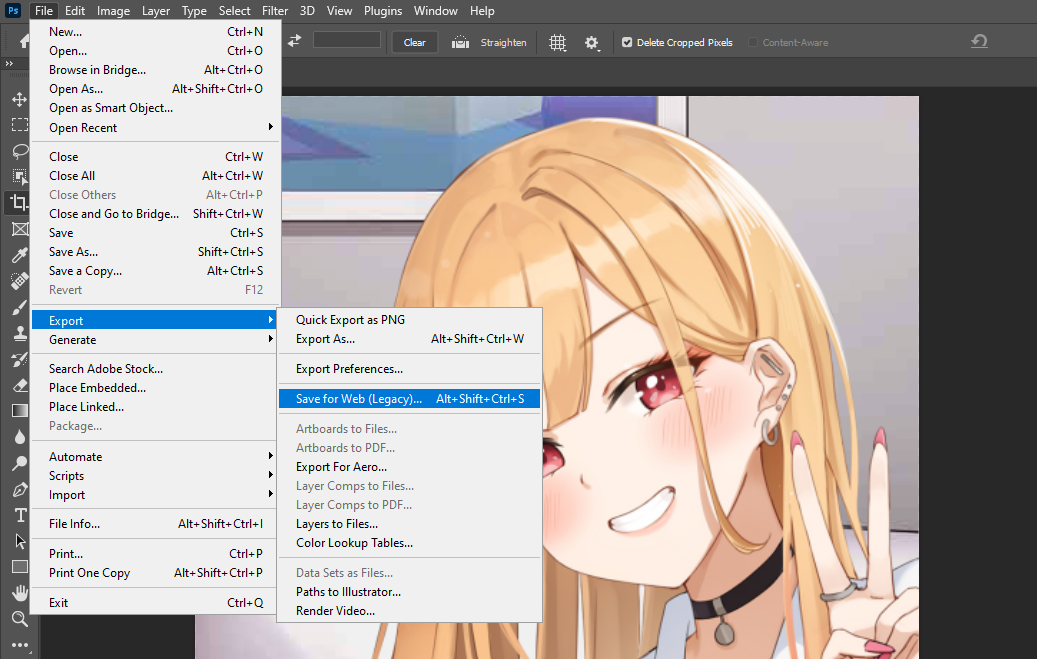Click the reset crop arrow icon
The width and height of the screenshot is (1037, 659).
(x=979, y=42)
